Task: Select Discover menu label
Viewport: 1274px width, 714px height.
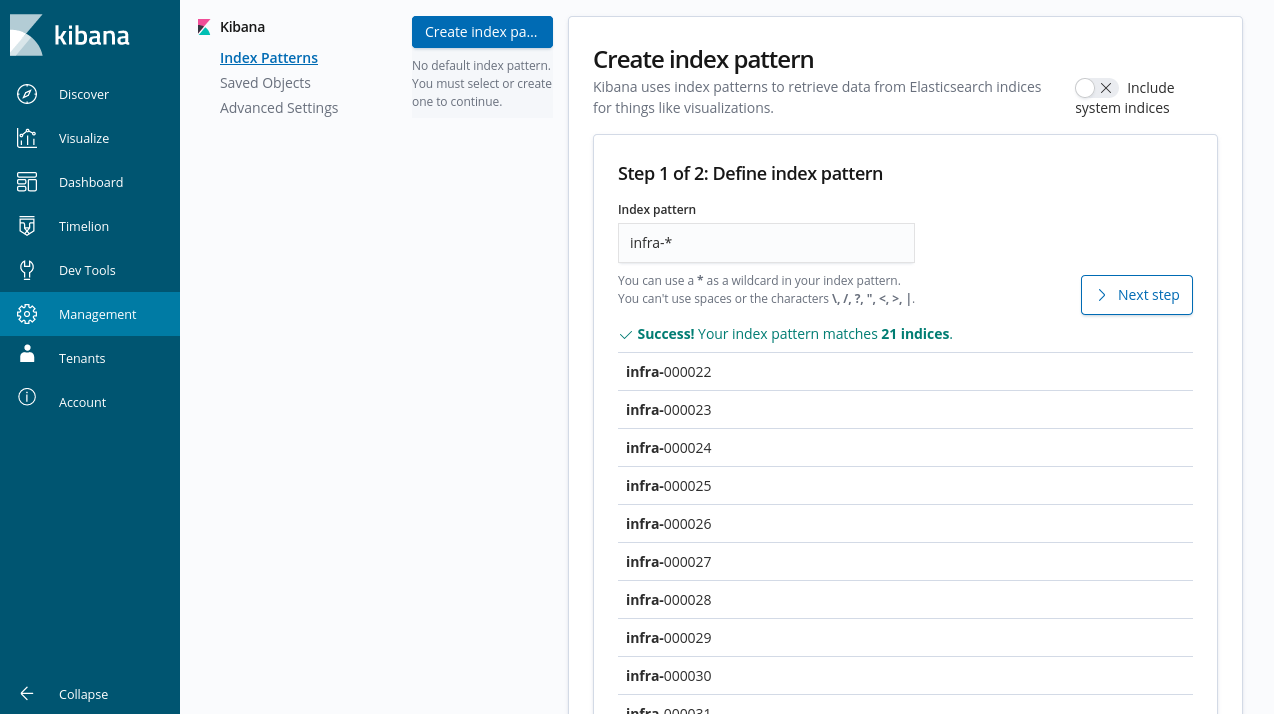Action: pos(84,94)
